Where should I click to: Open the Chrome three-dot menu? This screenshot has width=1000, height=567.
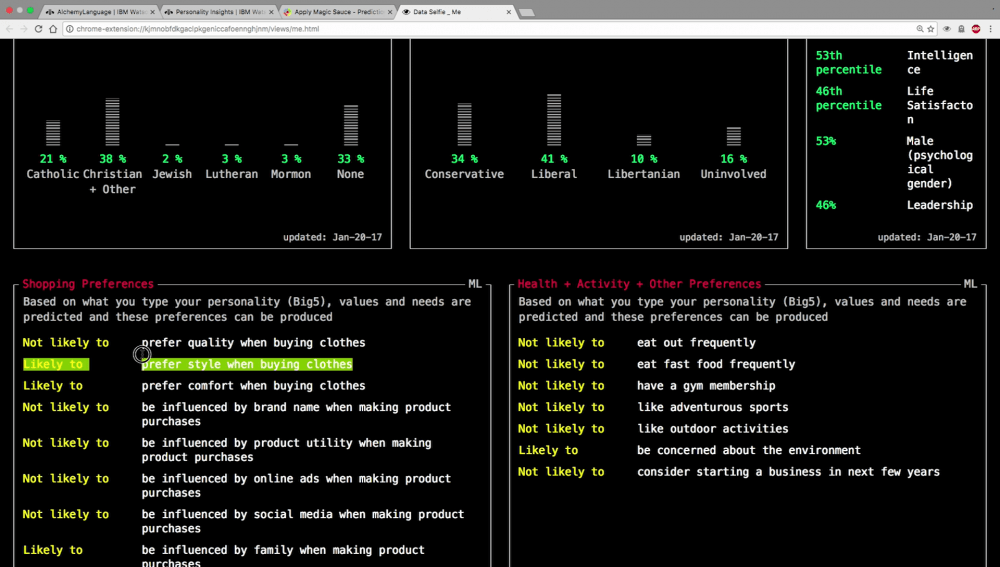[x=989, y=29]
